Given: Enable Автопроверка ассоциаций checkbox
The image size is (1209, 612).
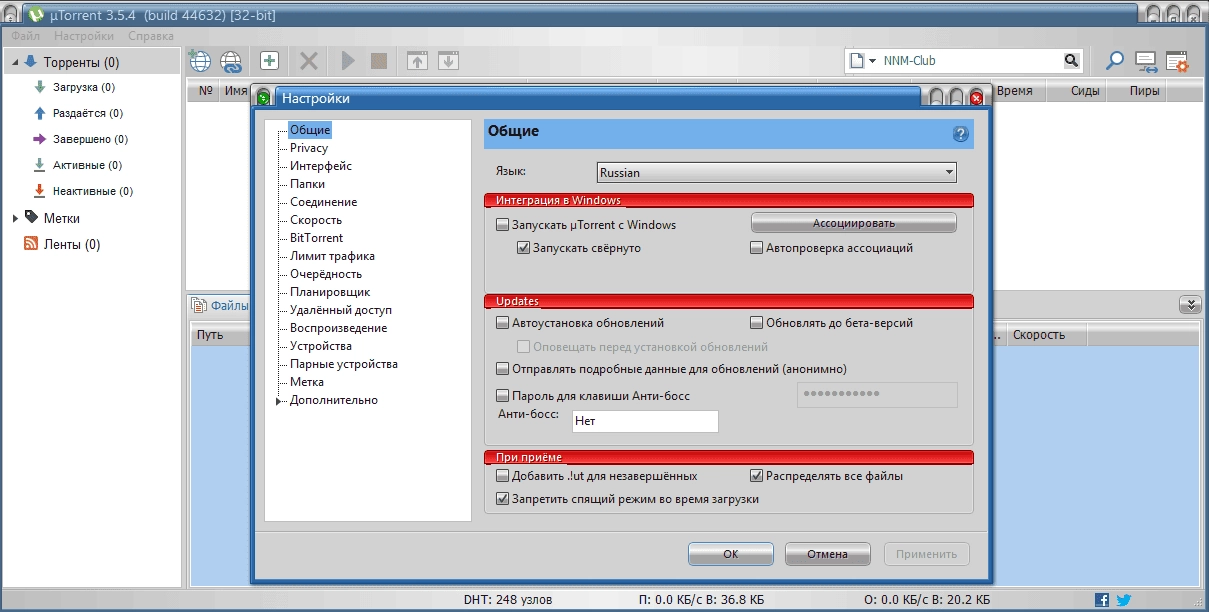Looking at the screenshot, I should click(757, 248).
